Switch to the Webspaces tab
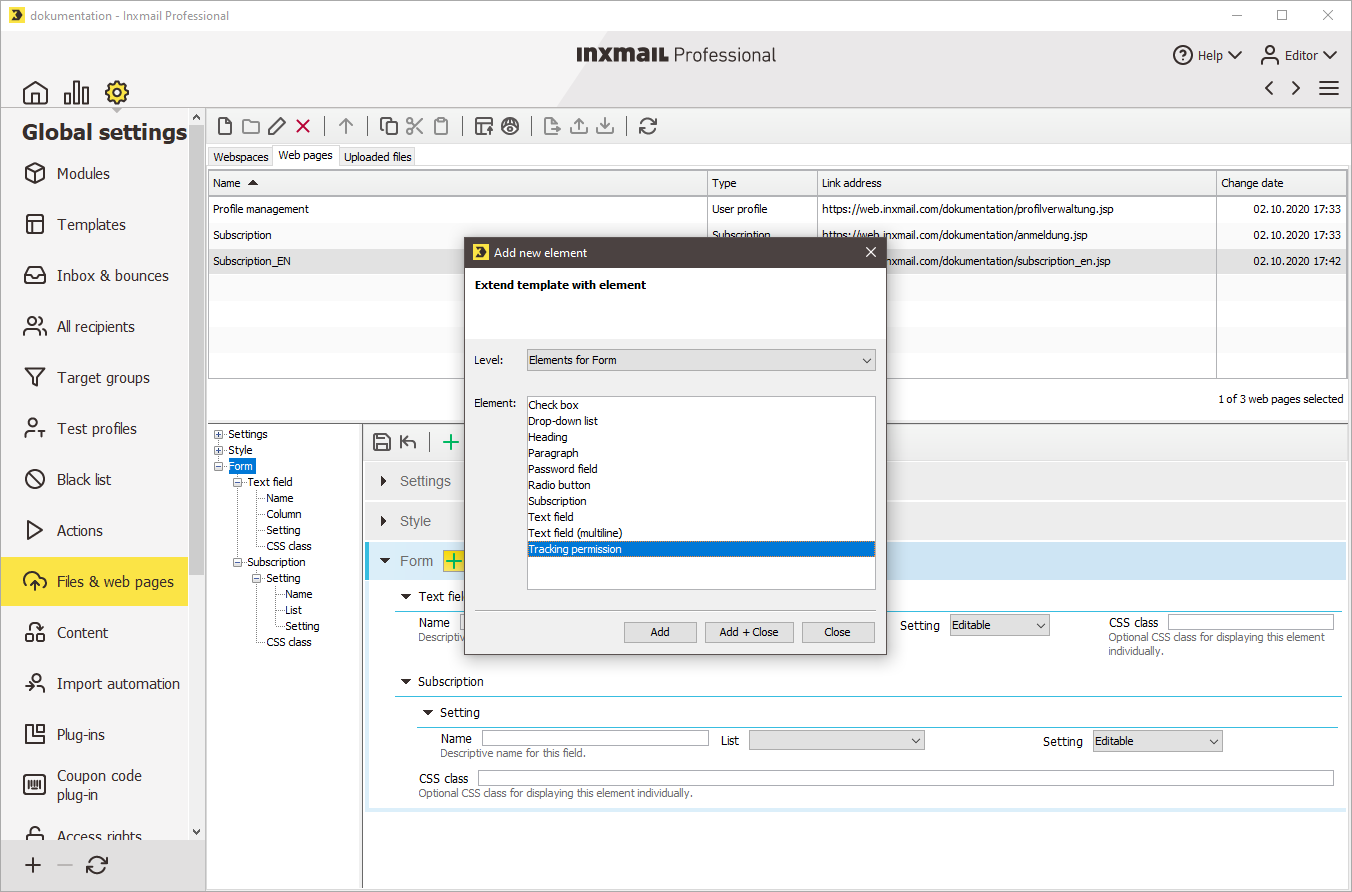 241,157
